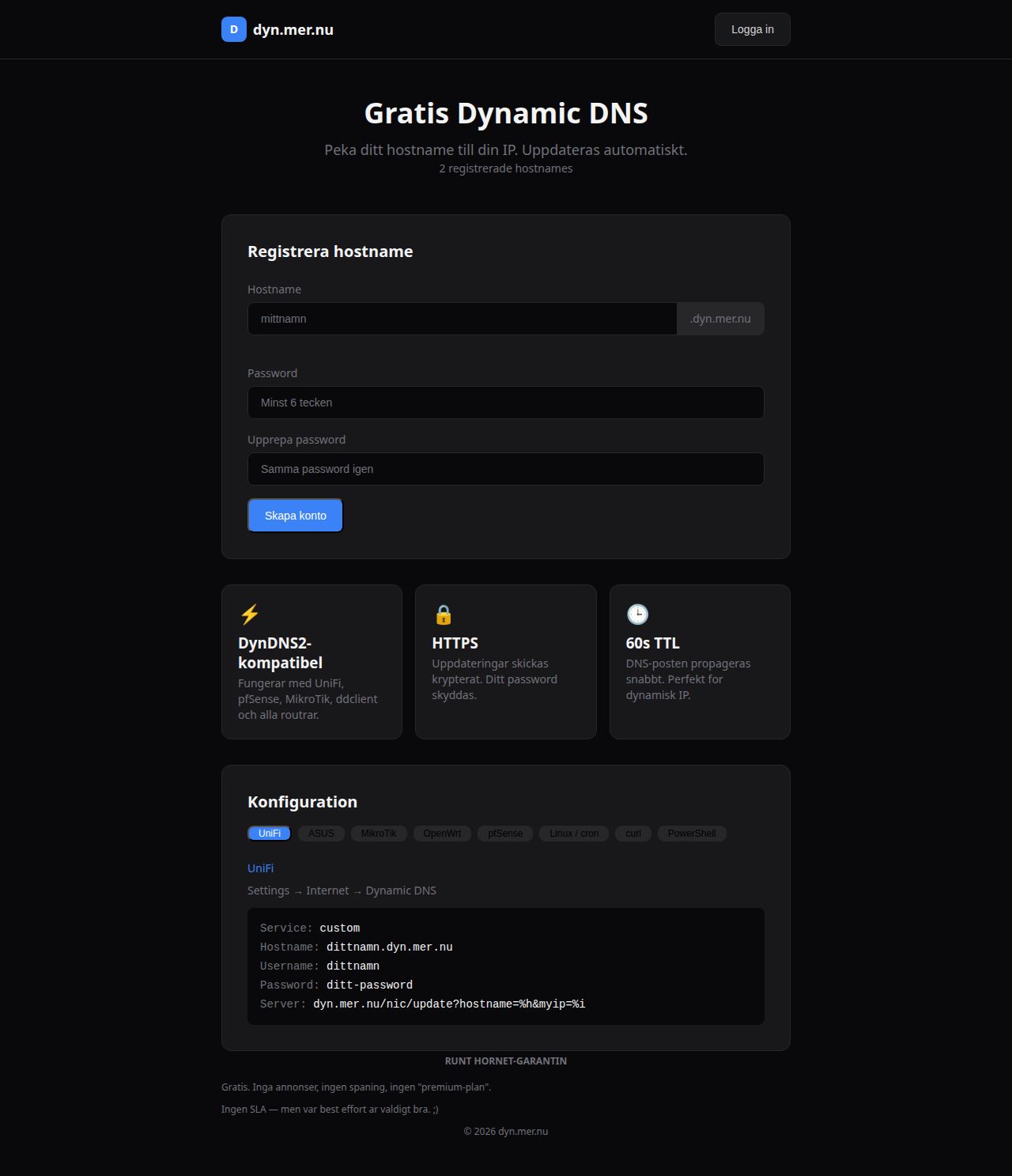Click the padlock HTTPS icon
Image resolution: width=1012 pixels, height=1176 pixels.
(x=444, y=614)
